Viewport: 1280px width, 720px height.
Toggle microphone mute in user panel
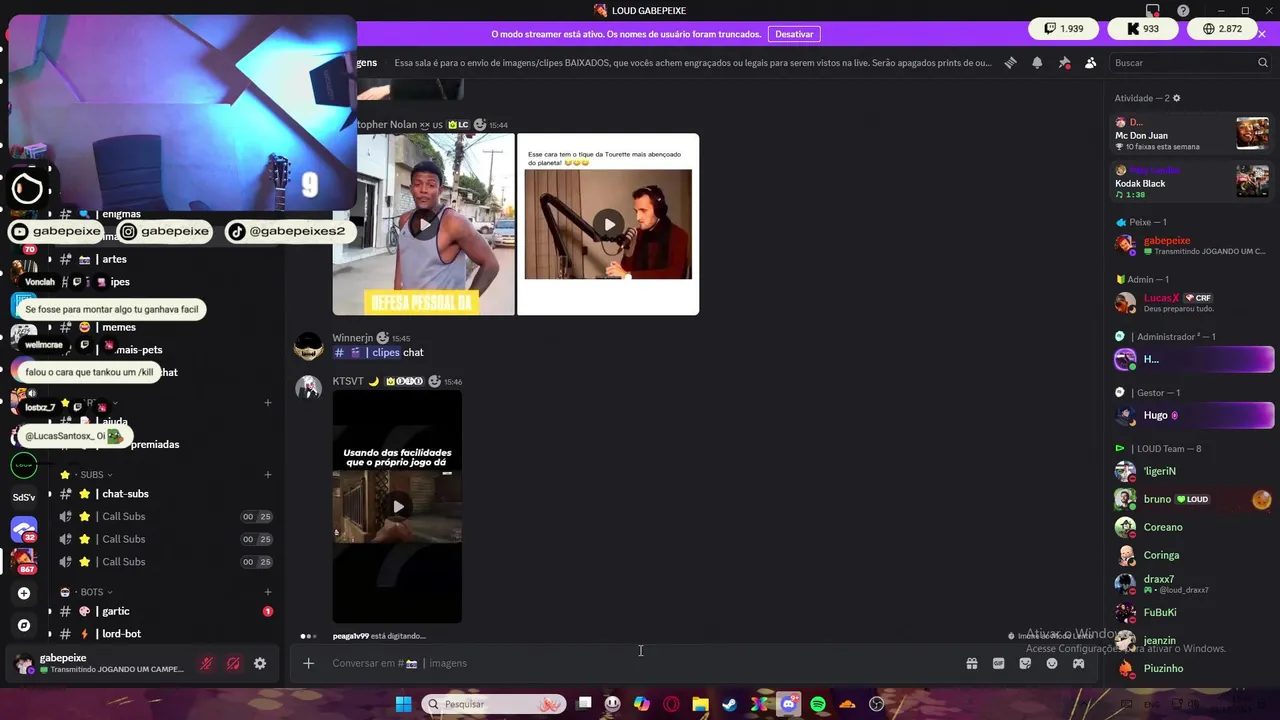(x=206, y=663)
